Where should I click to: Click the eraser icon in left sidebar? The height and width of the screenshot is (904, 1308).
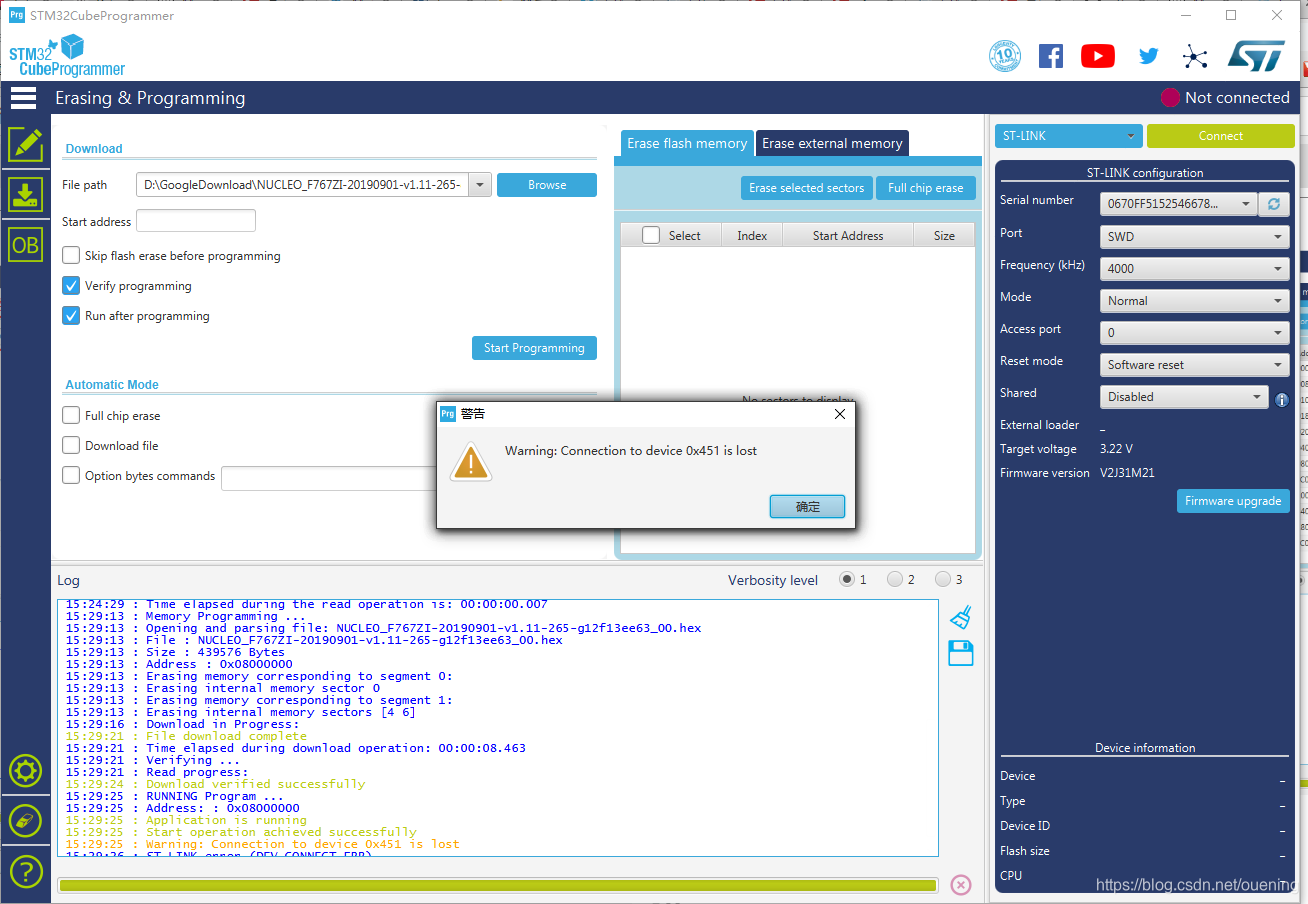pyautogui.click(x=26, y=821)
